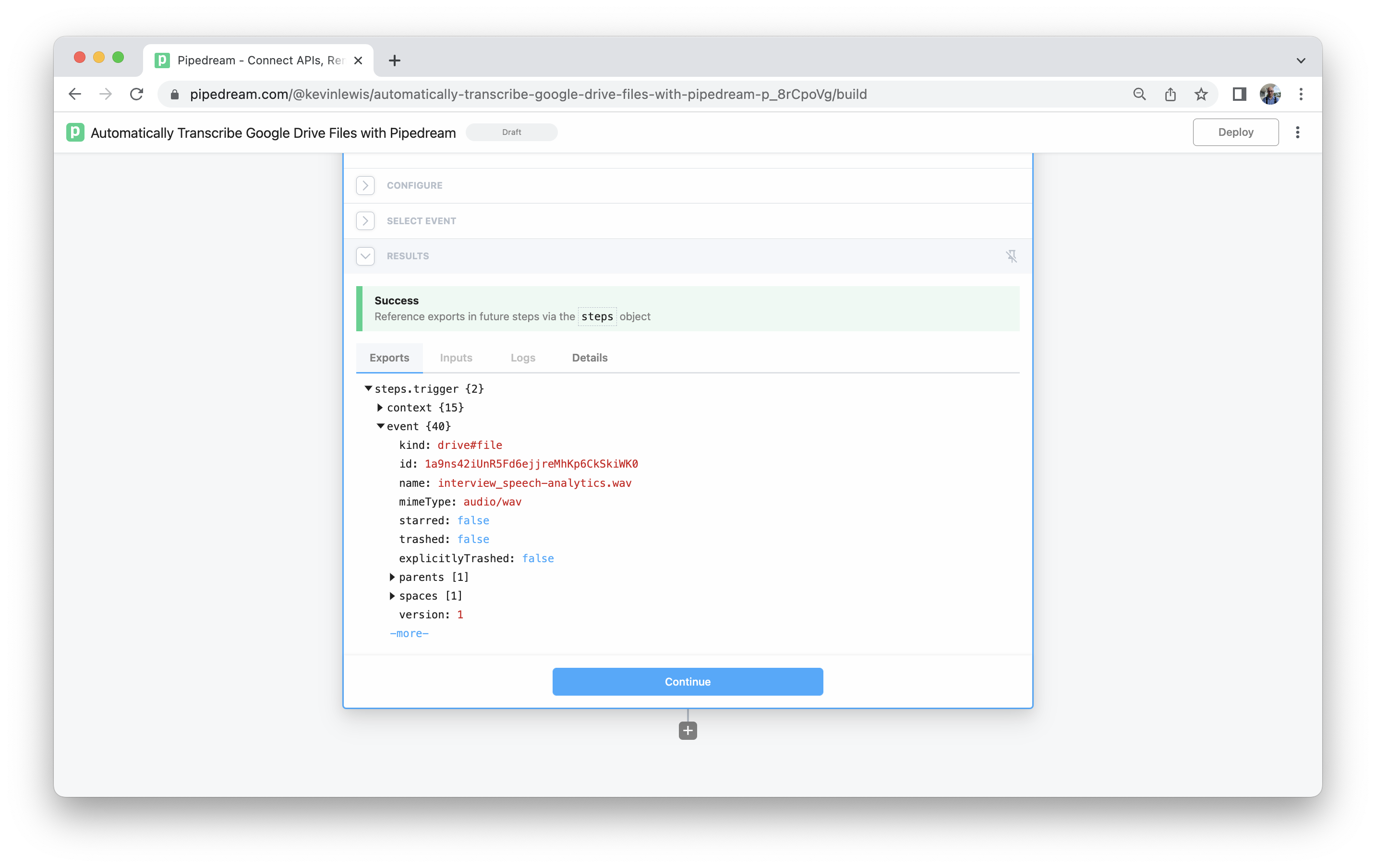Switch to the Exports tab
Screen dimensions: 1376x868
(389, 358)
